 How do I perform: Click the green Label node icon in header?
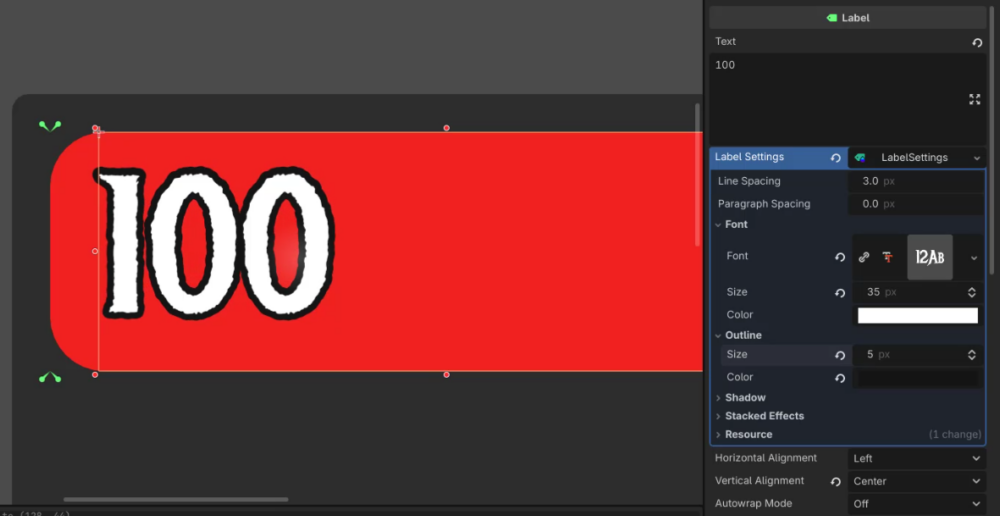832,18
